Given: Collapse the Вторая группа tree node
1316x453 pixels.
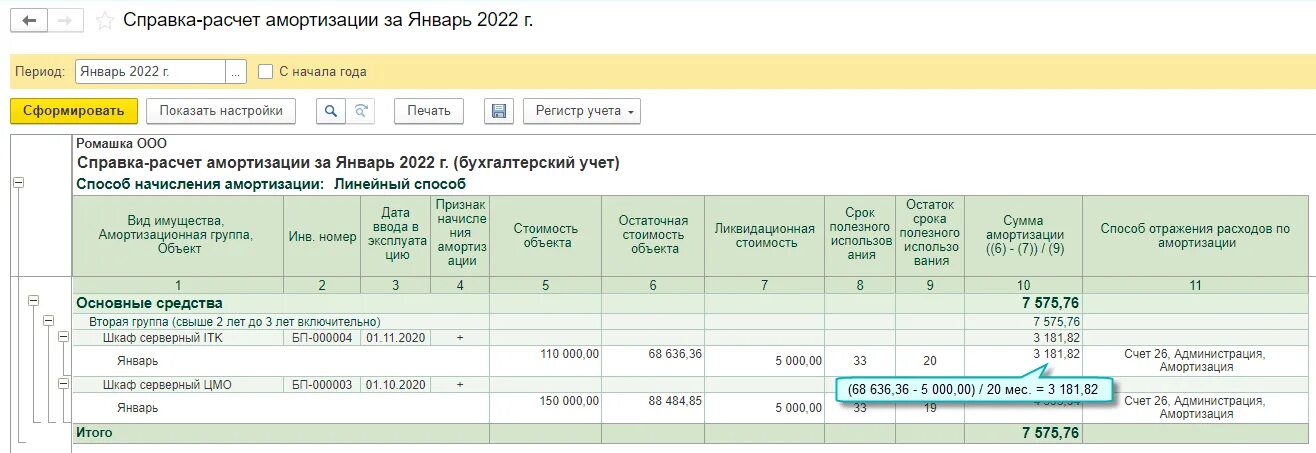Looking at the screenshot, I should (x=47, y=320).
